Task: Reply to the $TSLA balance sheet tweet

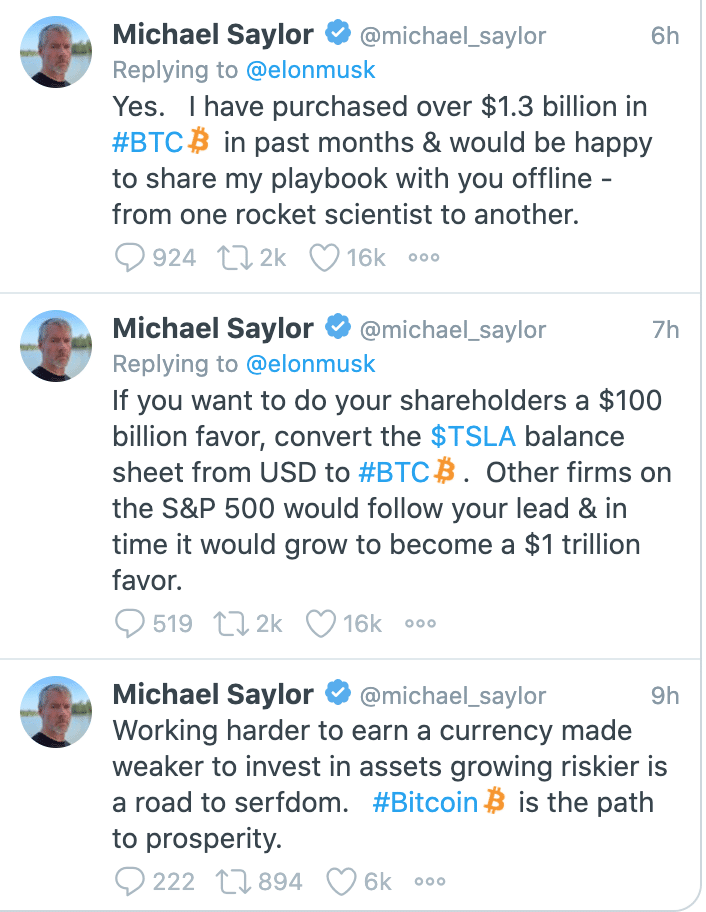Action: pos(129,622)
